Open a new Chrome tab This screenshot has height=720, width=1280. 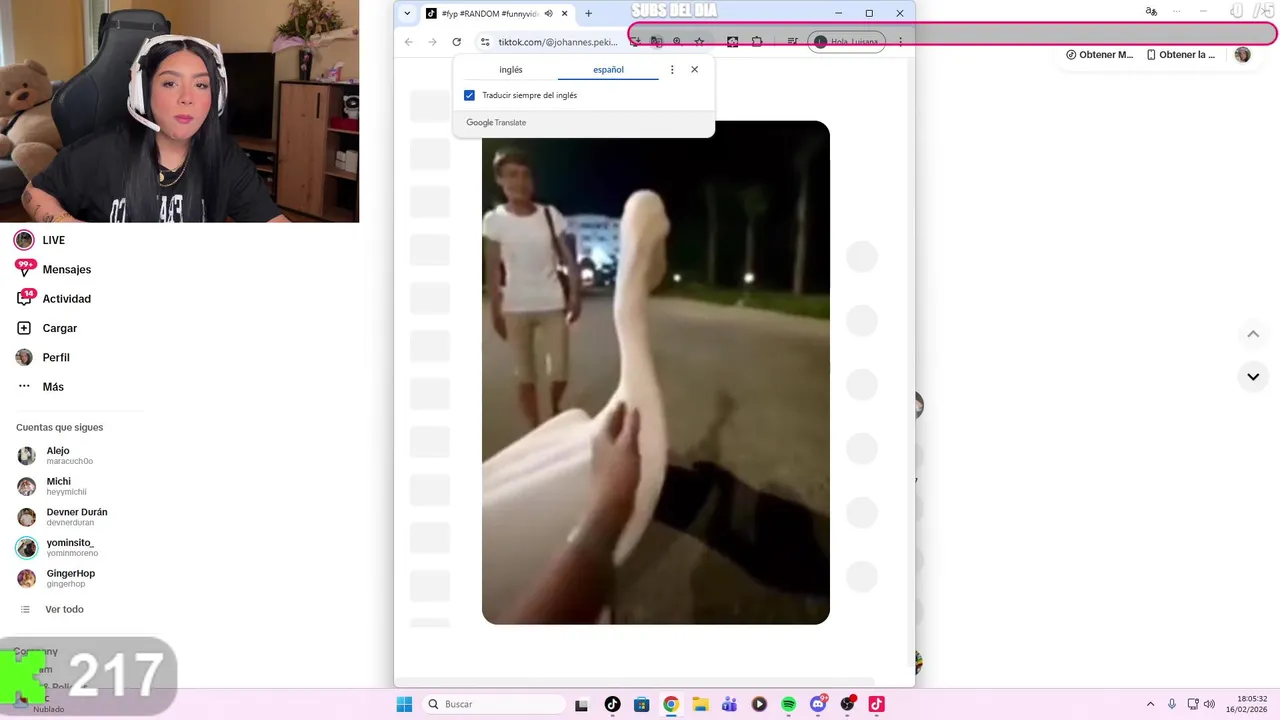click(588, 13)
